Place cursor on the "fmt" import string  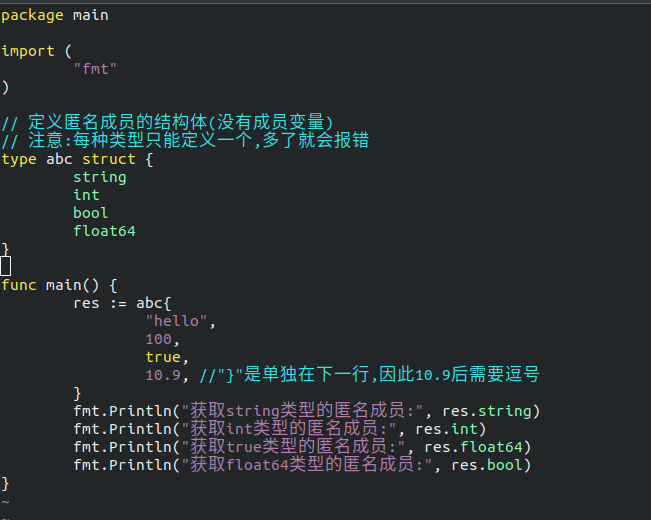click(x=95, y=69)
